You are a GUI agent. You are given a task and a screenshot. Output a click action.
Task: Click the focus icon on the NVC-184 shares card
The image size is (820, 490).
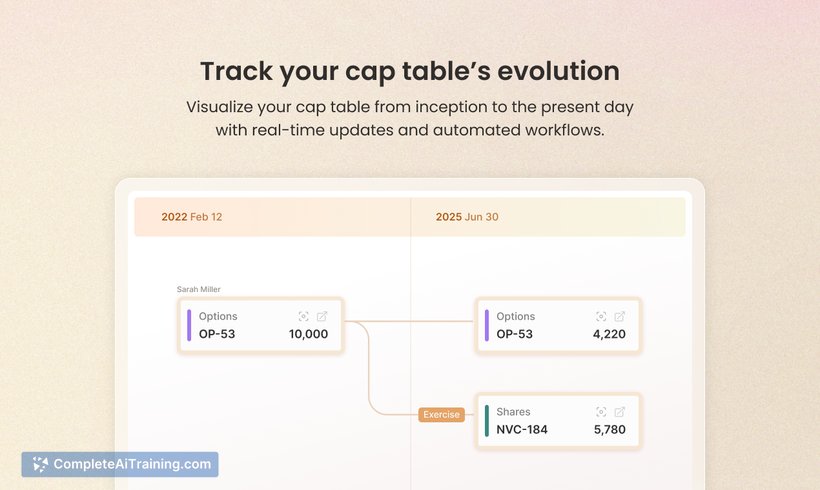pyautogui.click(x=601, y=412)
